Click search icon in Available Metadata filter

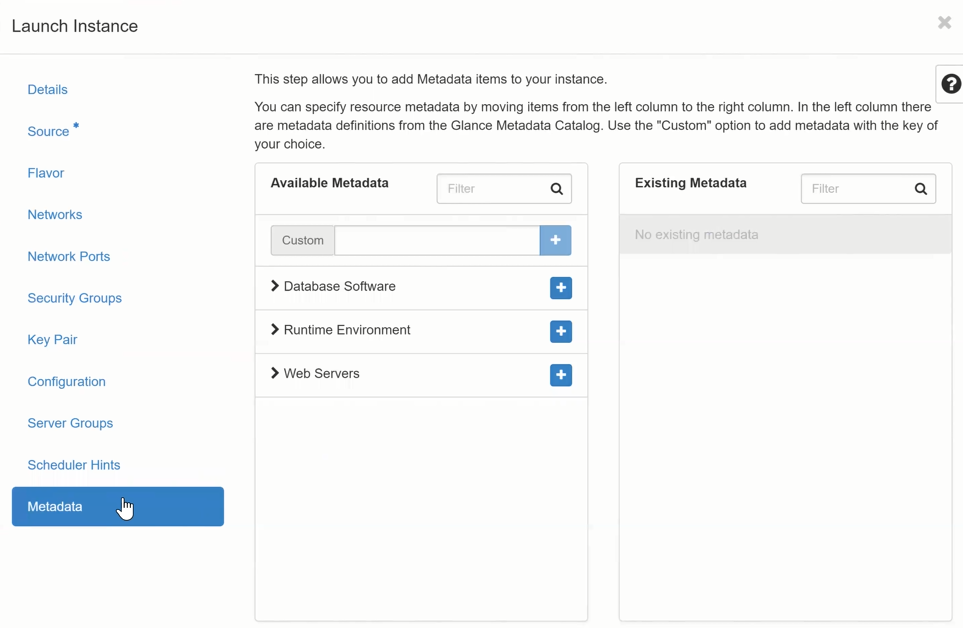pos(557,189)
